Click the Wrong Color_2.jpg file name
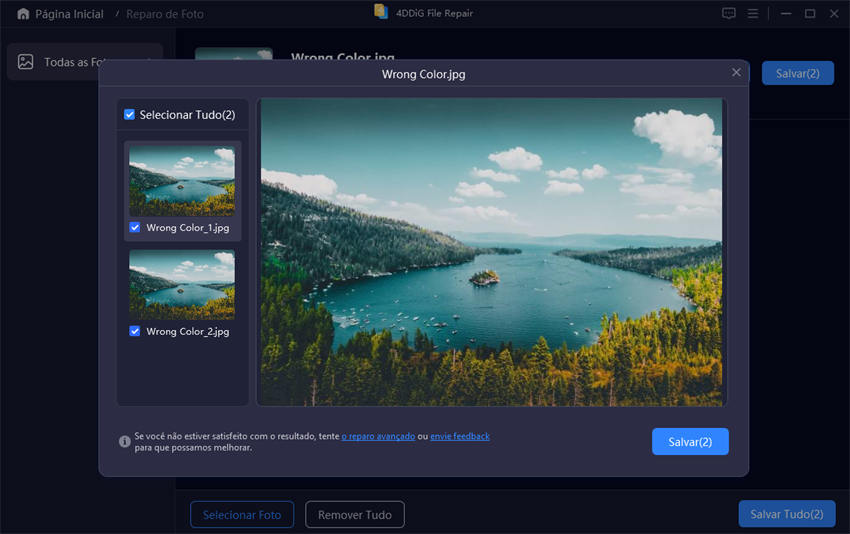This screenshot has height=534, width=850. point(188,331)
